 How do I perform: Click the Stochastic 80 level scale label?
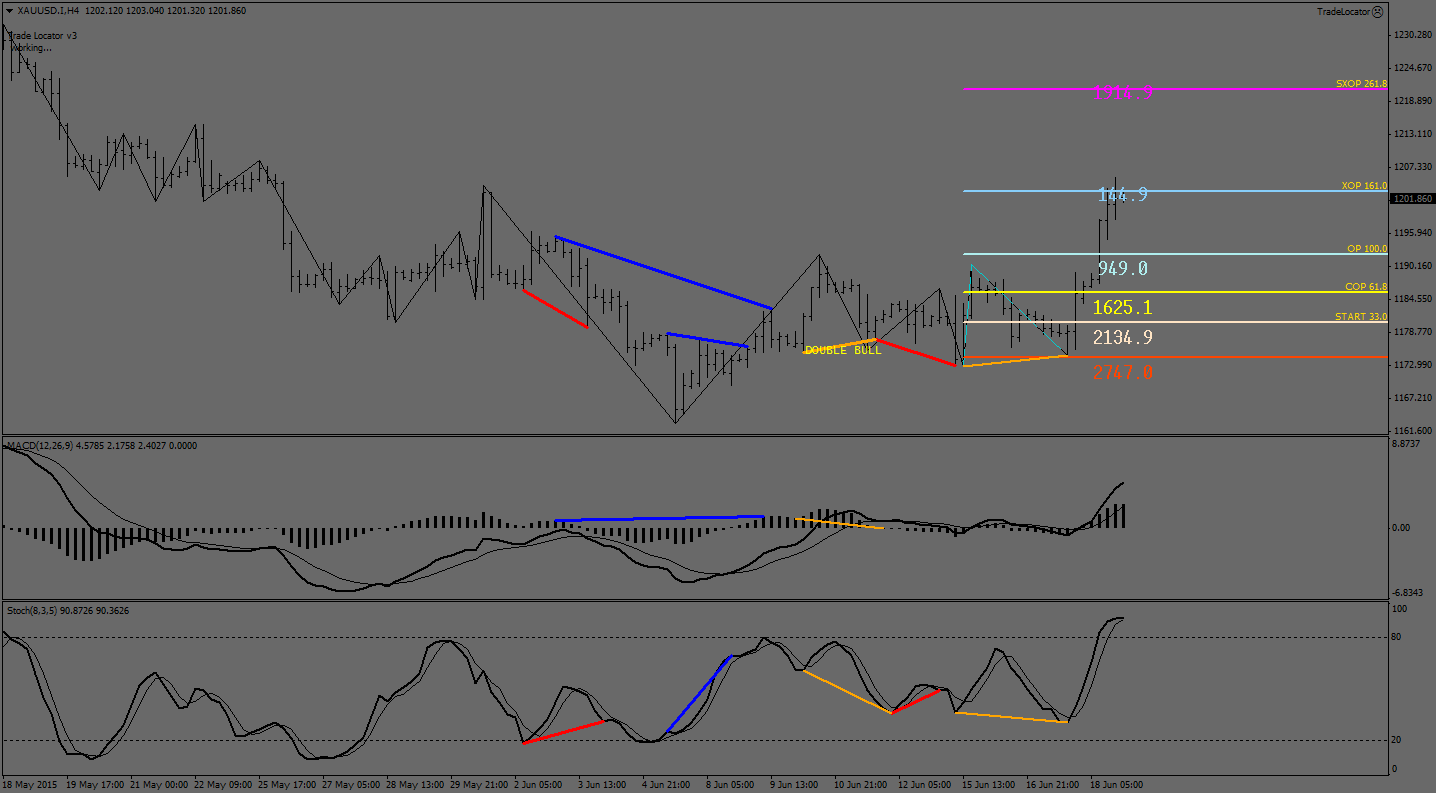[x=1399, y=637]
